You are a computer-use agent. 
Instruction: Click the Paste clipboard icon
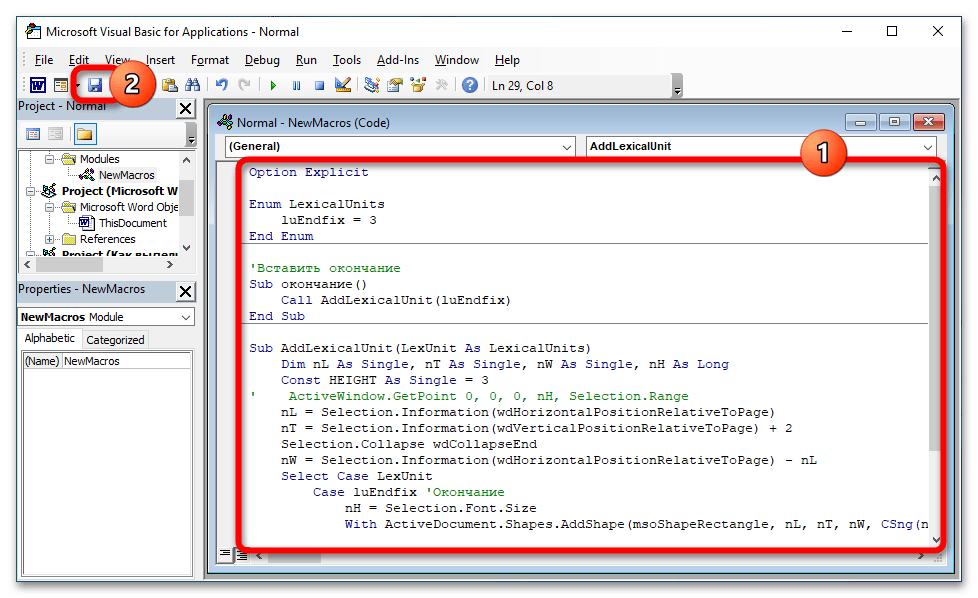(x=170, y=85)
